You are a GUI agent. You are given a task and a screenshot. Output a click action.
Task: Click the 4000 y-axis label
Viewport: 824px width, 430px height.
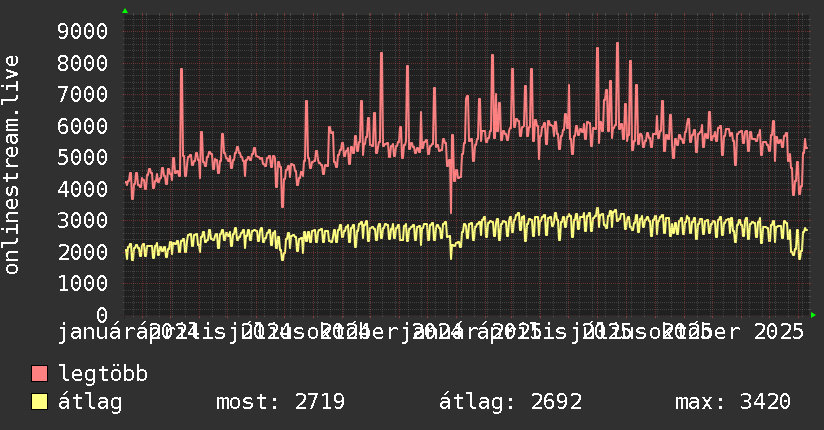pyautogui.click(x=83, y=189)
